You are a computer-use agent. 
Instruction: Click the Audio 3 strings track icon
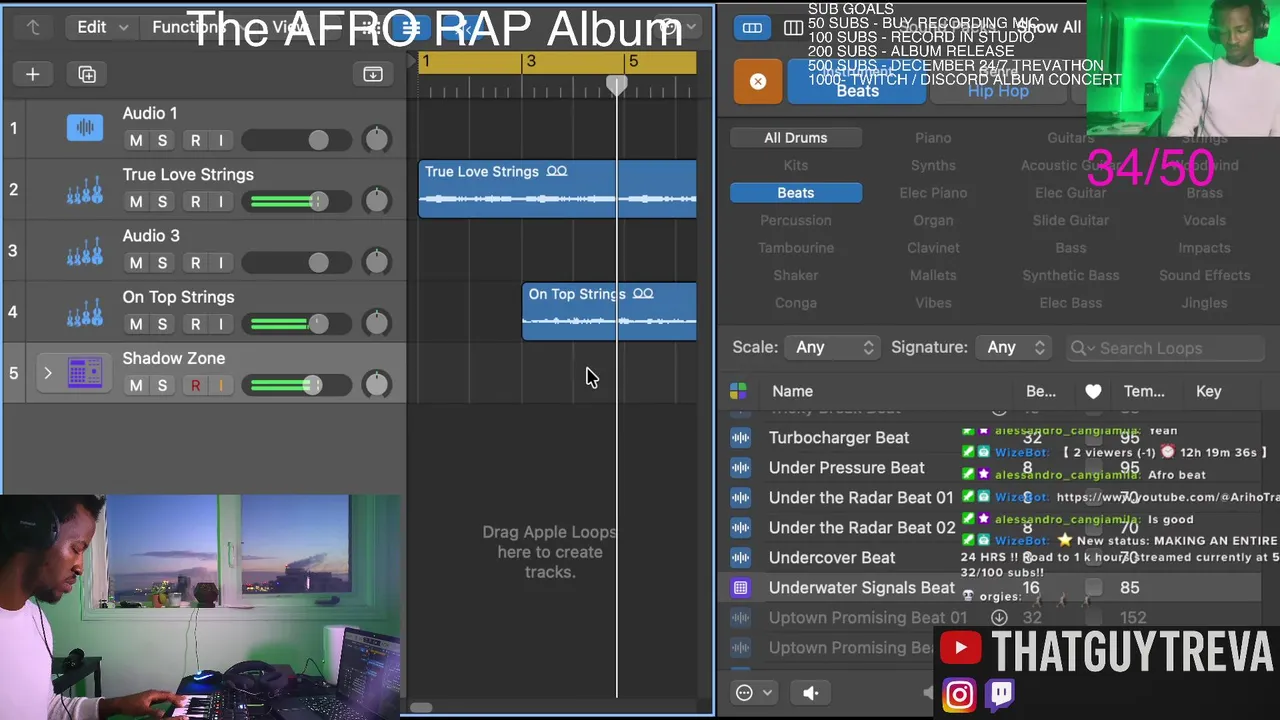pos(85,250)
